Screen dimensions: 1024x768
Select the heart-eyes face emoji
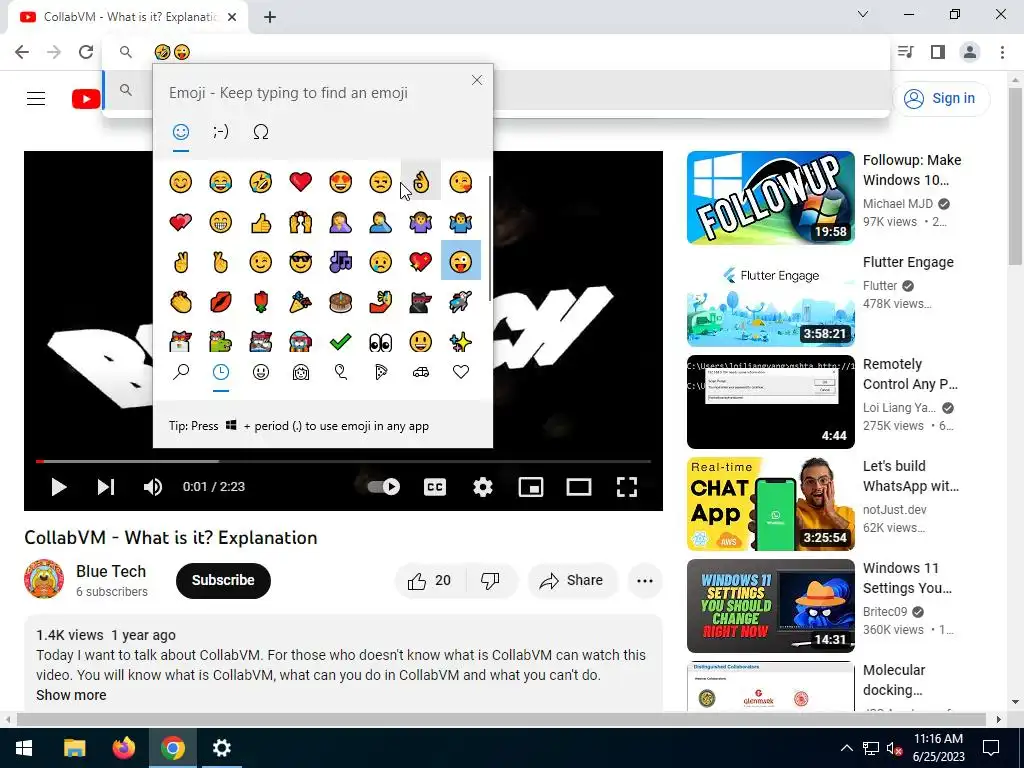coord(341,182)
